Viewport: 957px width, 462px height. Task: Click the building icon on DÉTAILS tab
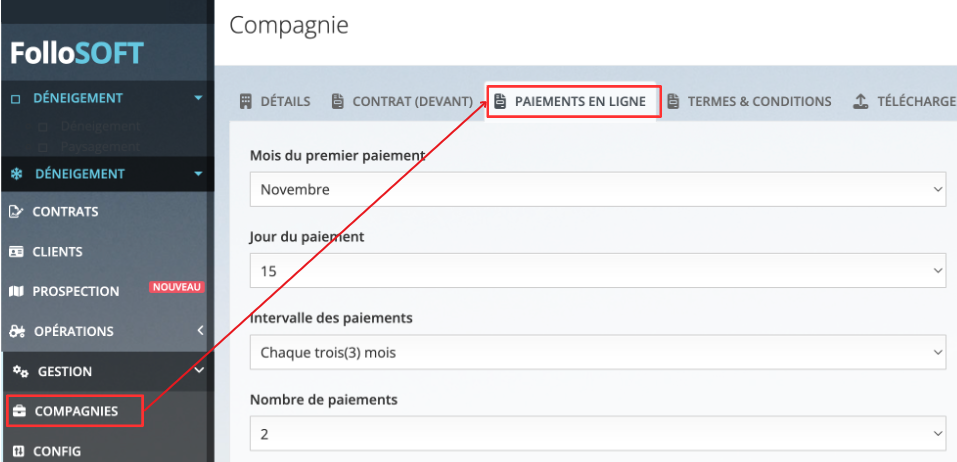pos(245,101)
